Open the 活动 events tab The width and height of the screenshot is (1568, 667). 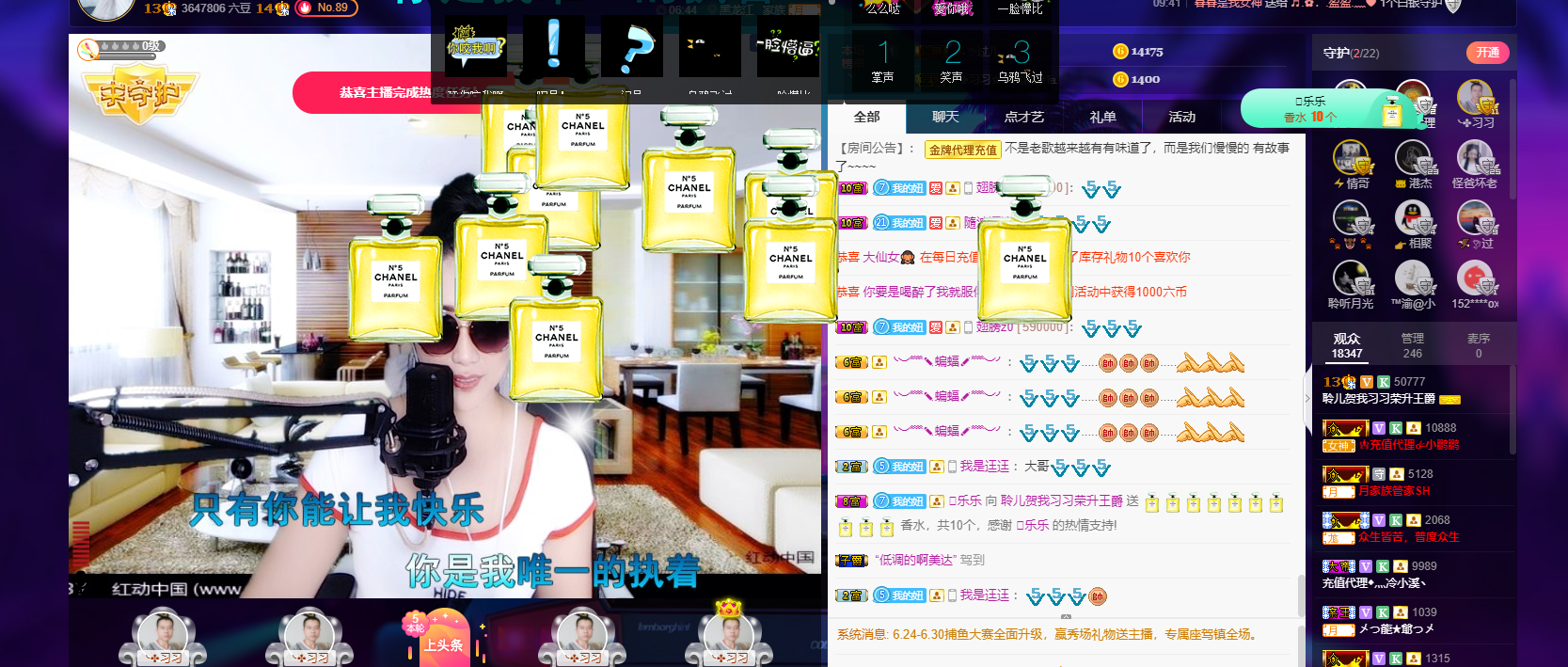tap(1181, 117)
